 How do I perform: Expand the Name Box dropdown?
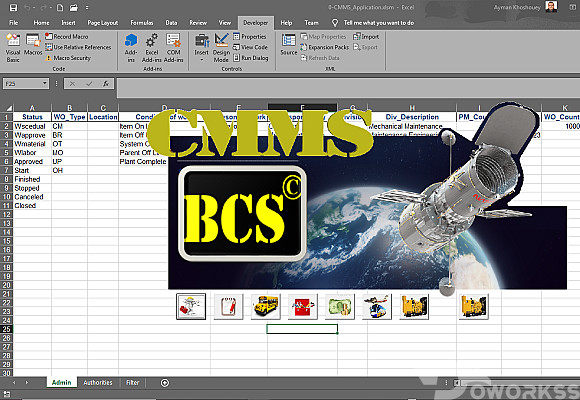coord(45,83)
